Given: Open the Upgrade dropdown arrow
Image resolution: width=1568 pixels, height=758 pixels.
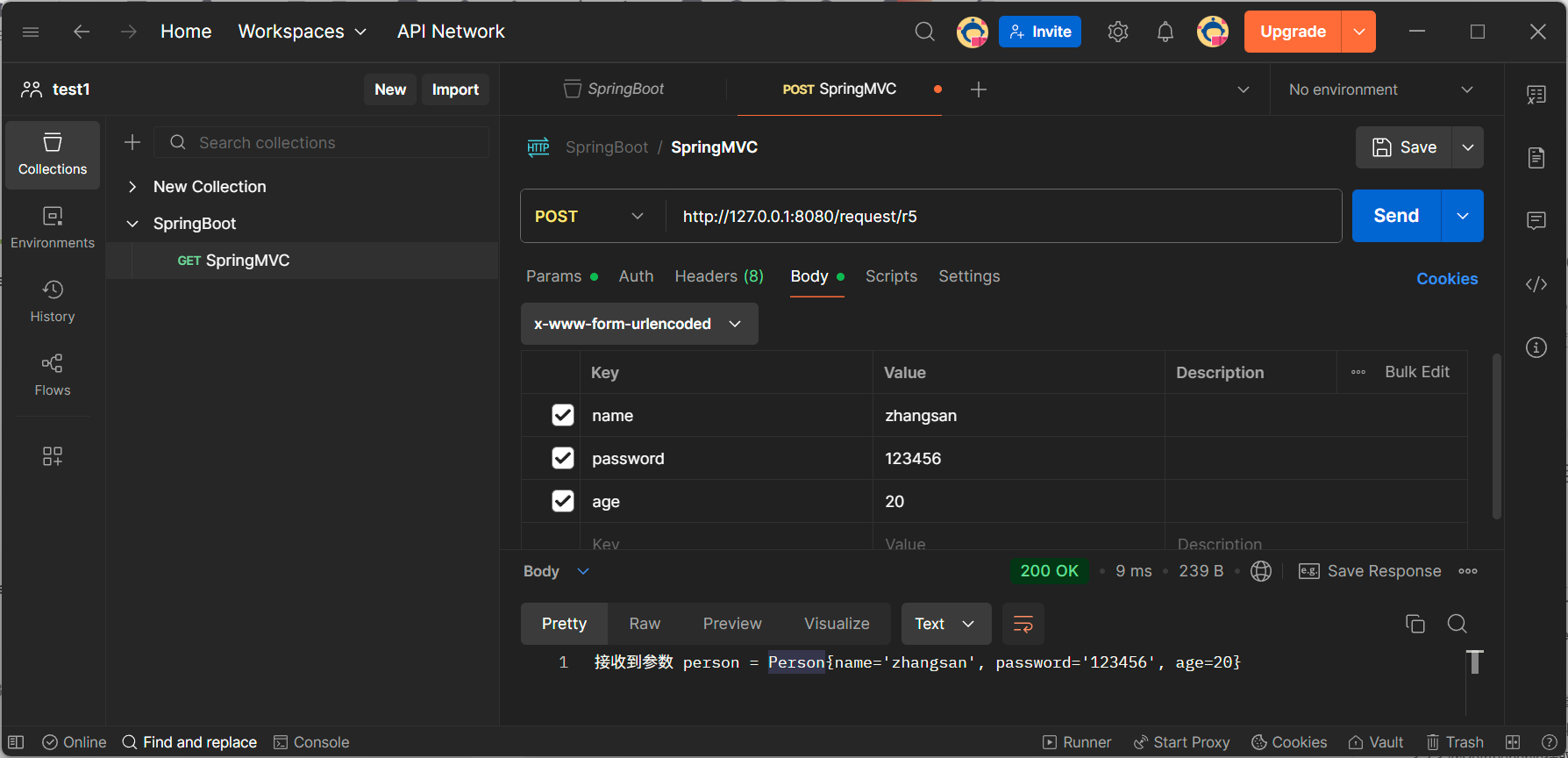Looking at the screenshot, I should [1358, 32].
